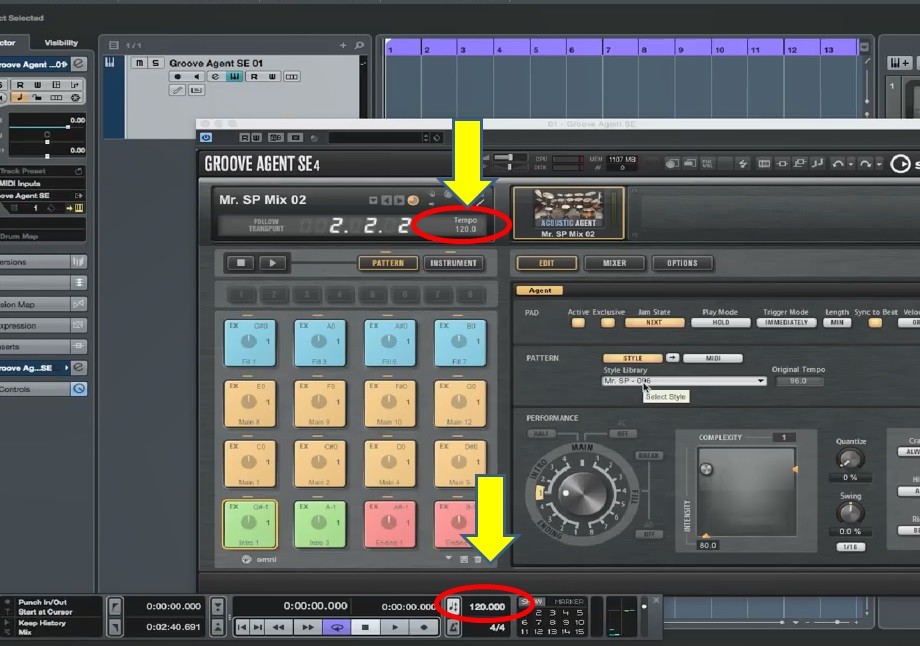Image resolution: width=920 pixels, height=646 pixels.
Task: Trigger the Ending 1 pattern pad
Action: (x=390, y=523)
